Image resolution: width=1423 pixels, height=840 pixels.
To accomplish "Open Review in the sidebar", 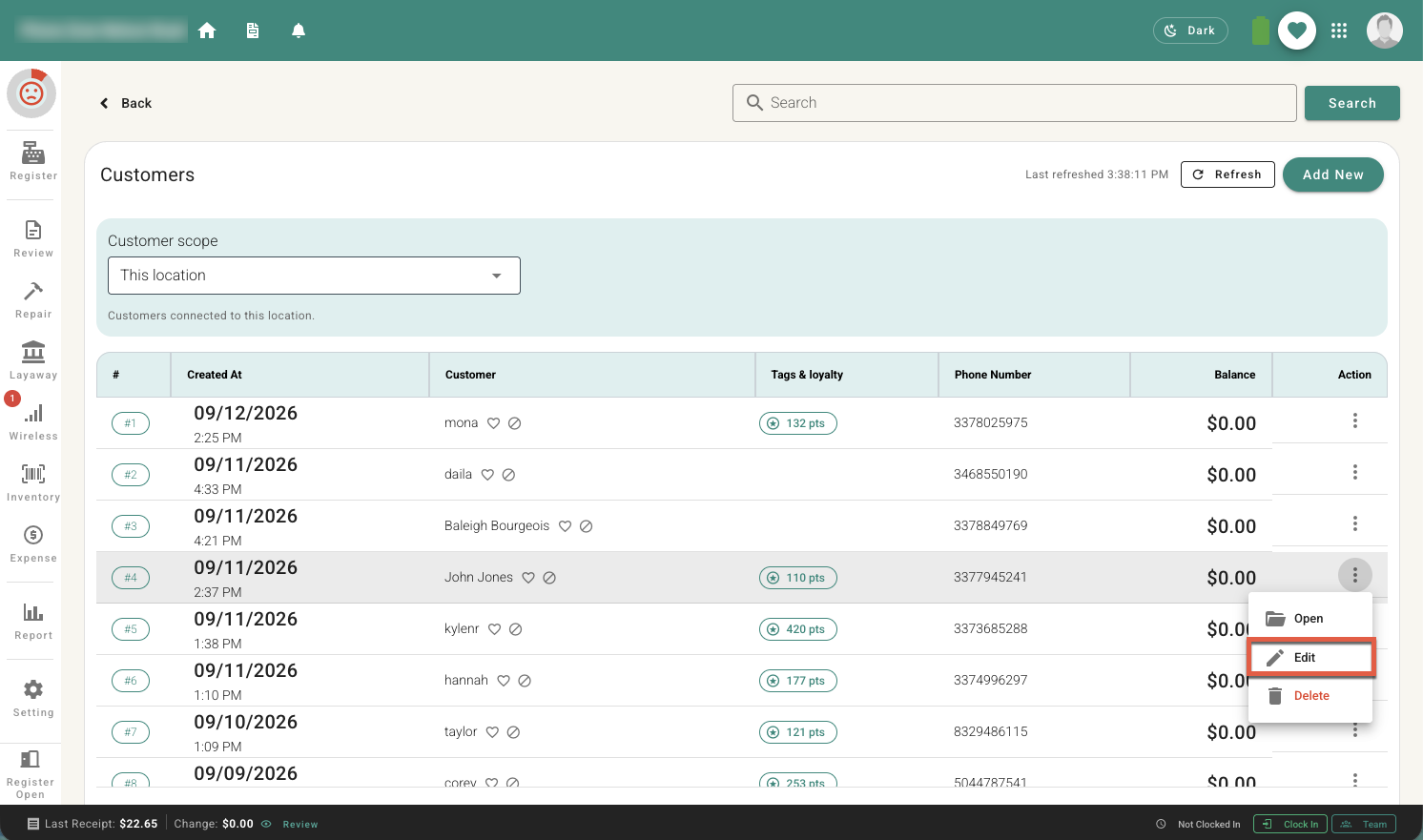I will point(33,238).
